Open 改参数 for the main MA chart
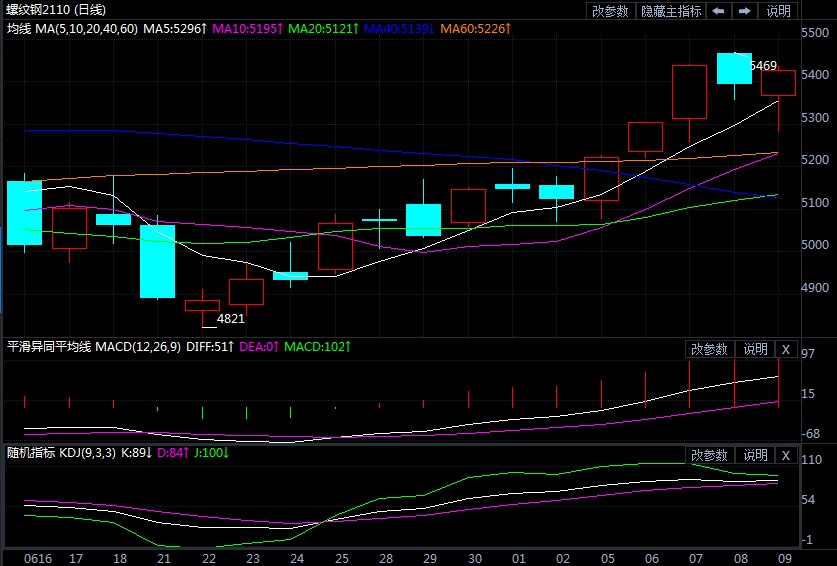 point(610,11)
